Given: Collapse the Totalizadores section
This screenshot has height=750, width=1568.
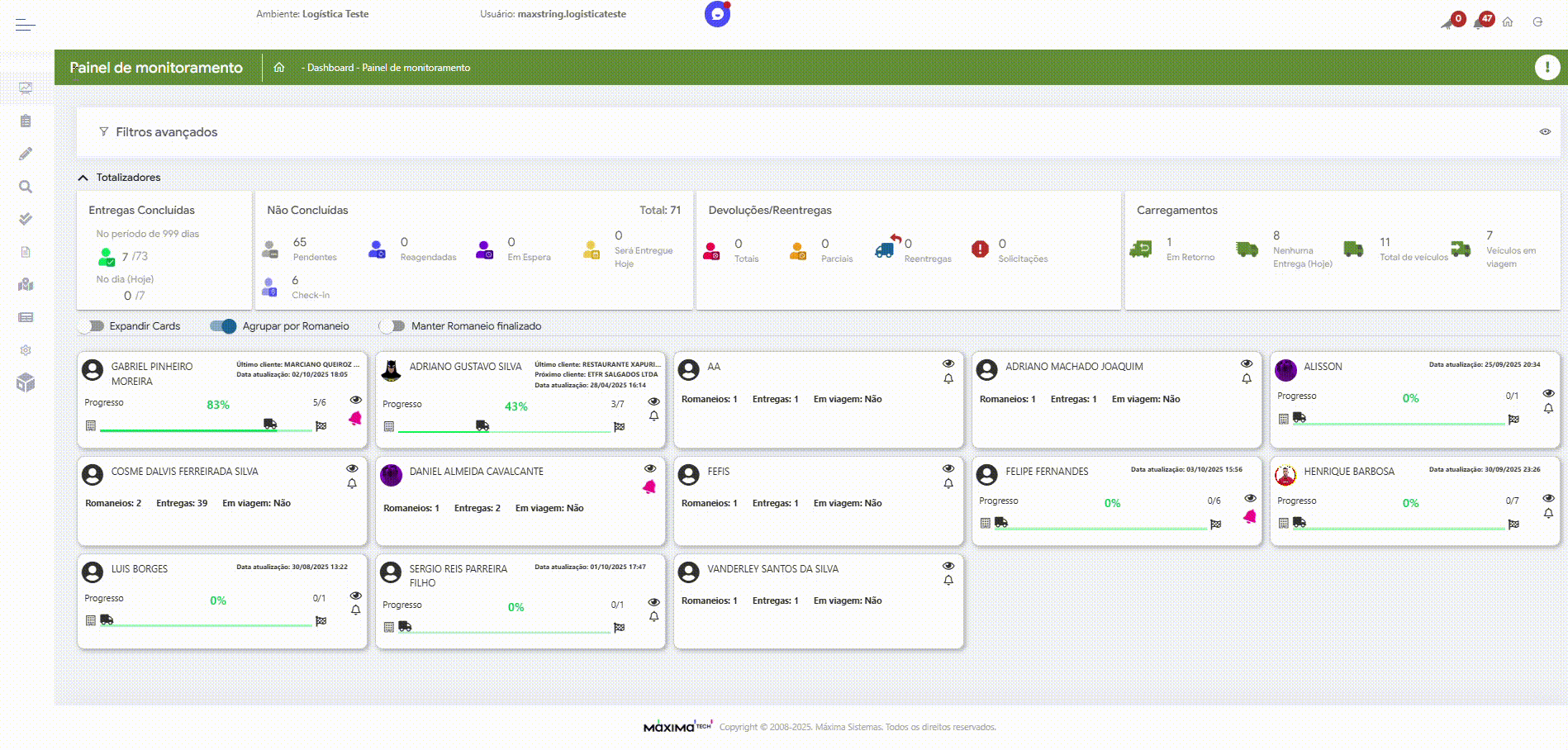Looking at the screenshot, I should (x=83, y=178).
